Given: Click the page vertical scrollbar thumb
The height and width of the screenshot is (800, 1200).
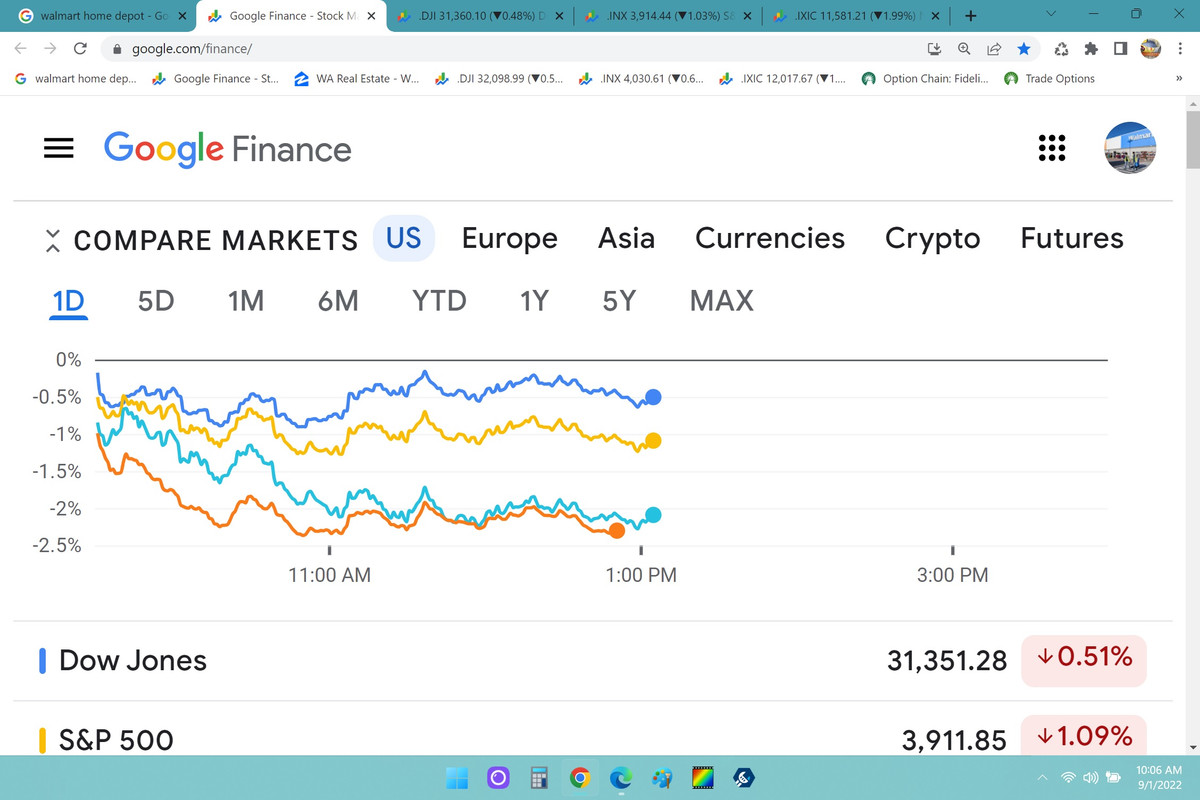Looking at the screenshot, I should (x=1193, y=142).
